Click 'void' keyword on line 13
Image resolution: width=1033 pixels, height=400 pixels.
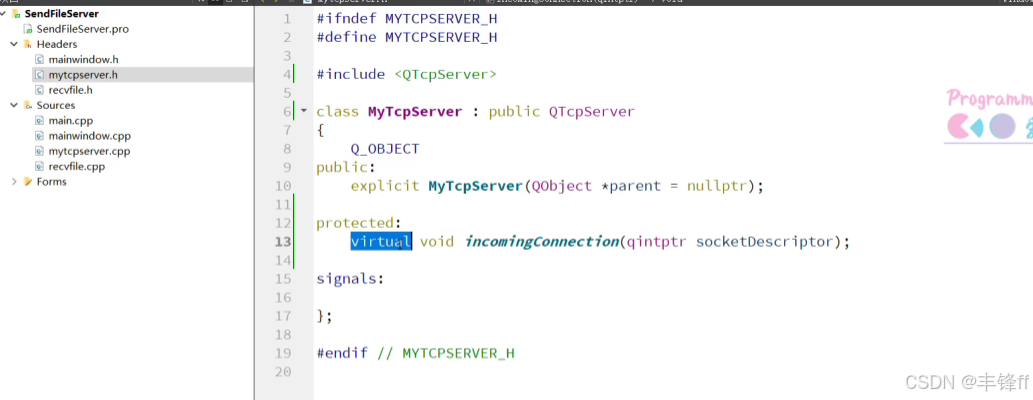(437, 242)
